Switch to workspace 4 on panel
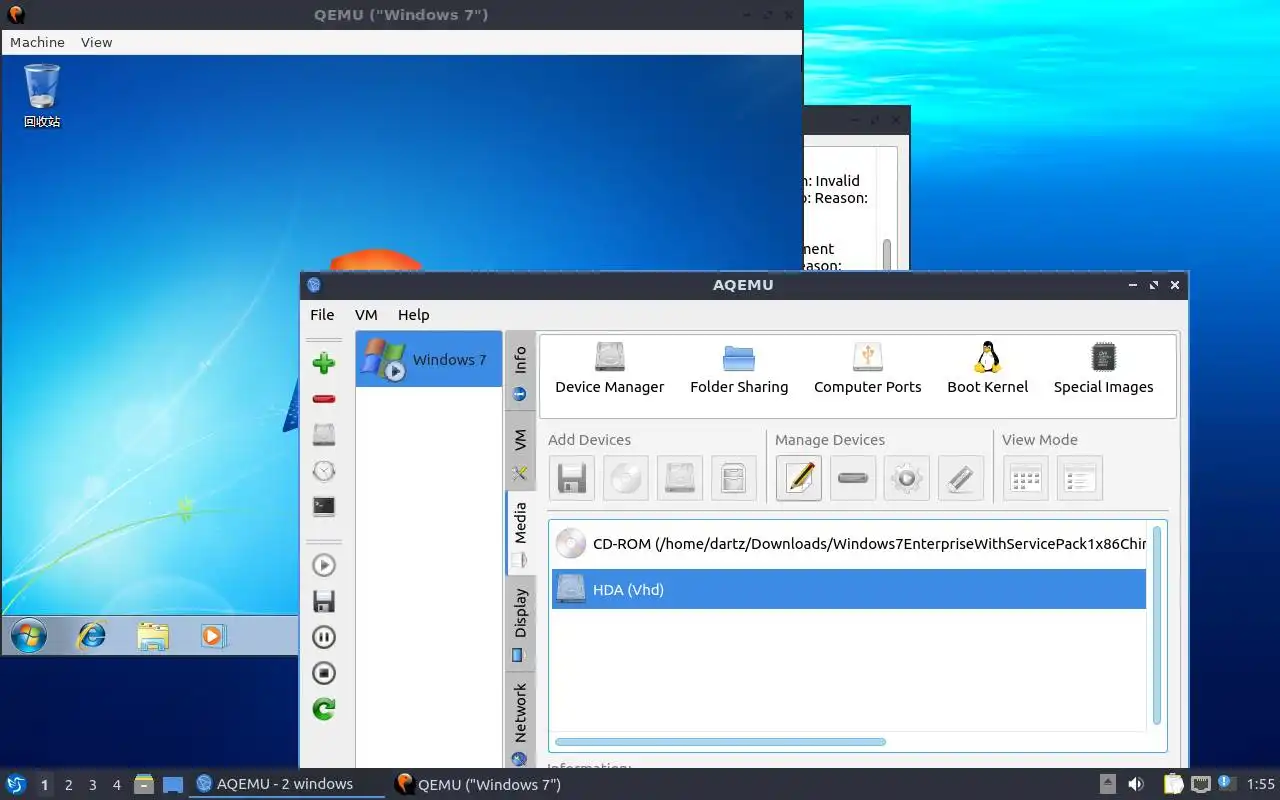Image resolution: width=1280 pixels, height=800 pixels. pos(116,785)
